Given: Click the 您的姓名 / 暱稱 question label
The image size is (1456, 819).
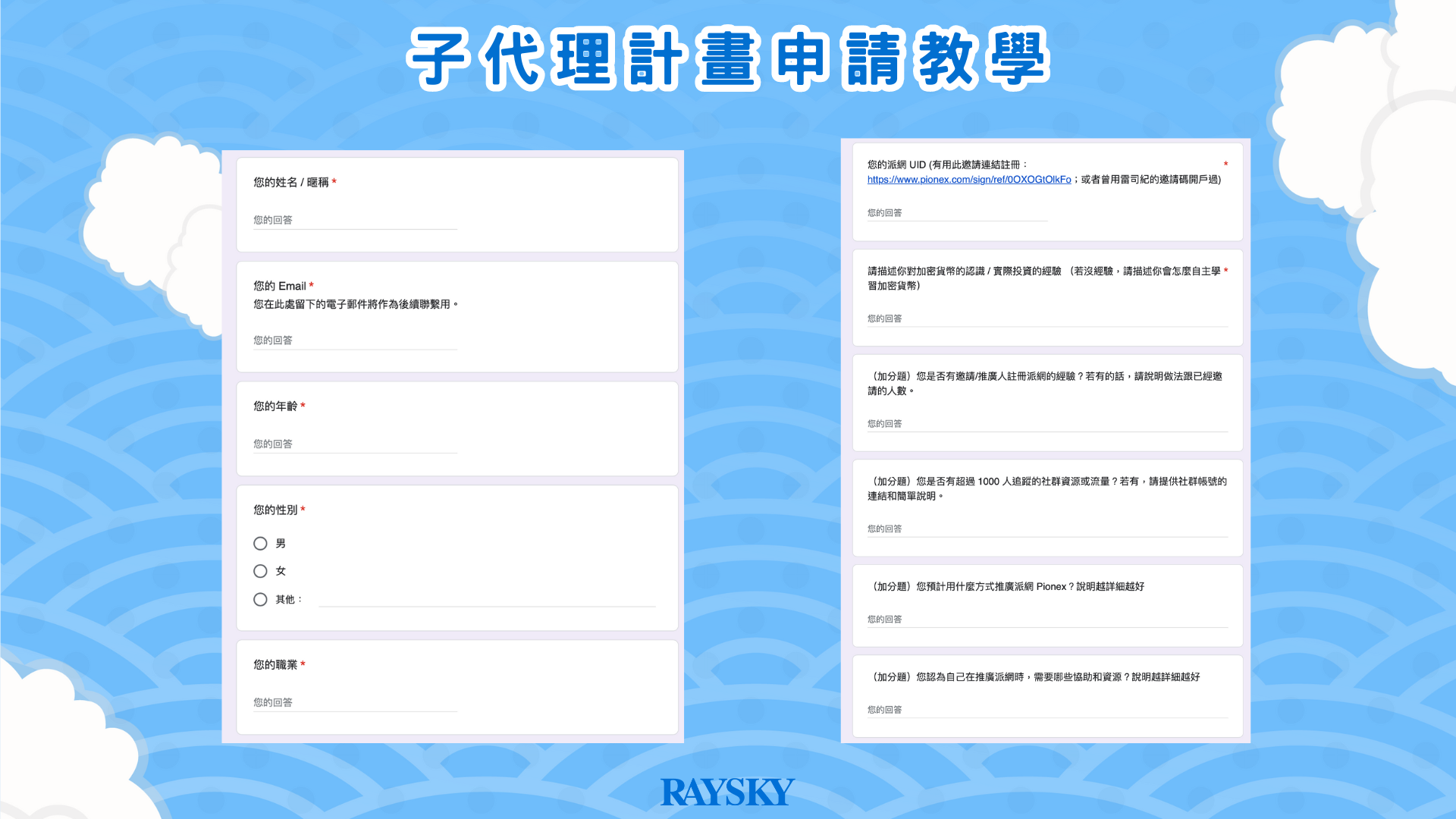Looking at the screenshot, I should [291, 182].
